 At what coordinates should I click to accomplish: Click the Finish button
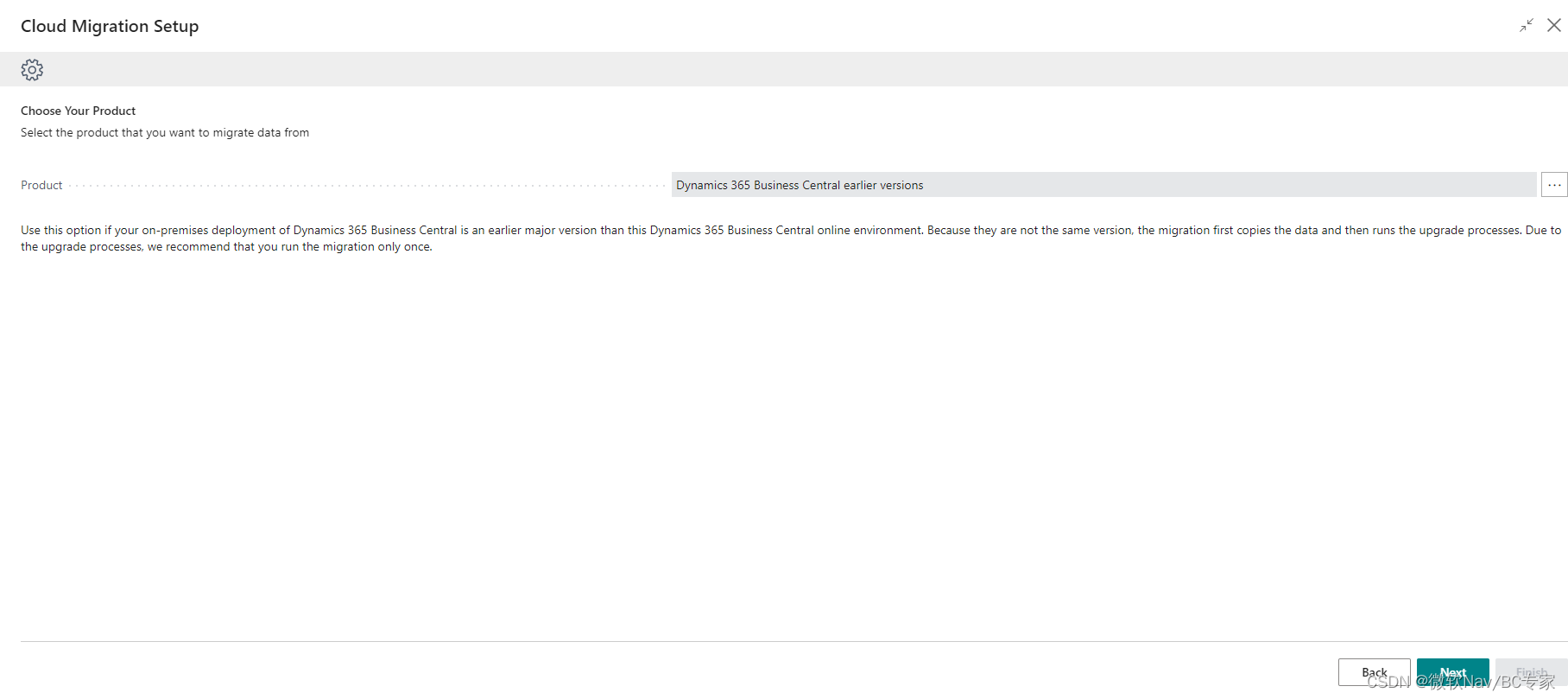click(x=1531, y=672)
